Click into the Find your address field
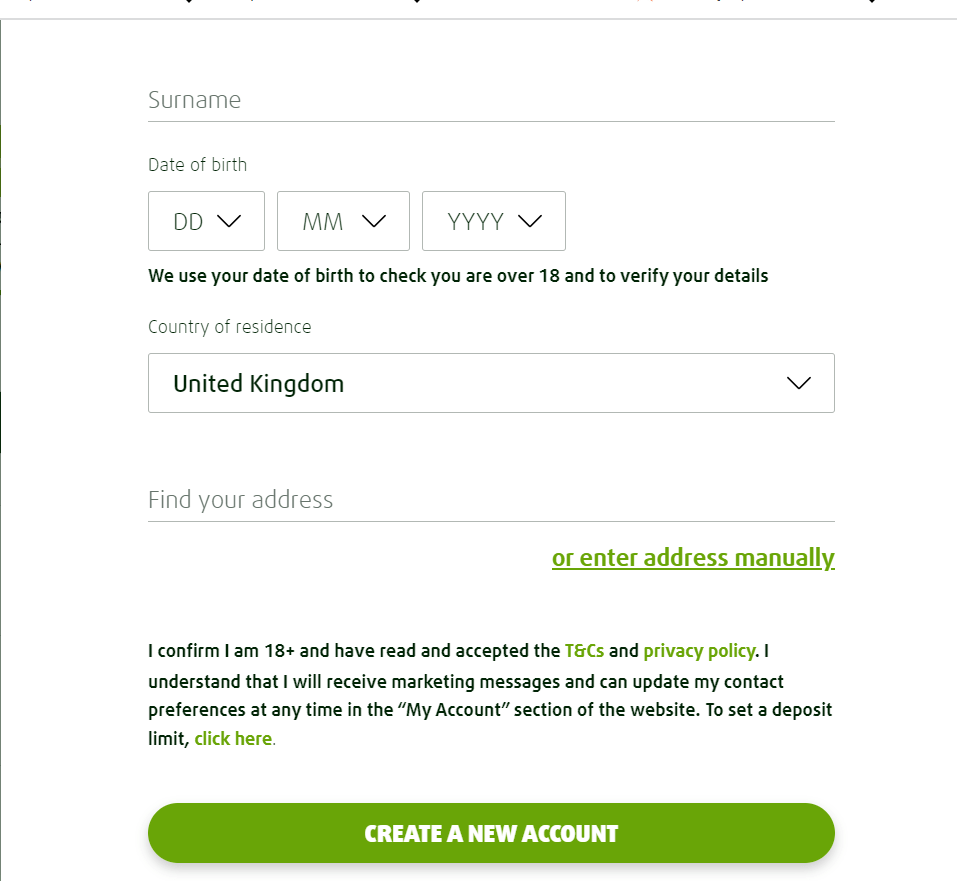The image size is (957, 881). (x=490, y=500)
